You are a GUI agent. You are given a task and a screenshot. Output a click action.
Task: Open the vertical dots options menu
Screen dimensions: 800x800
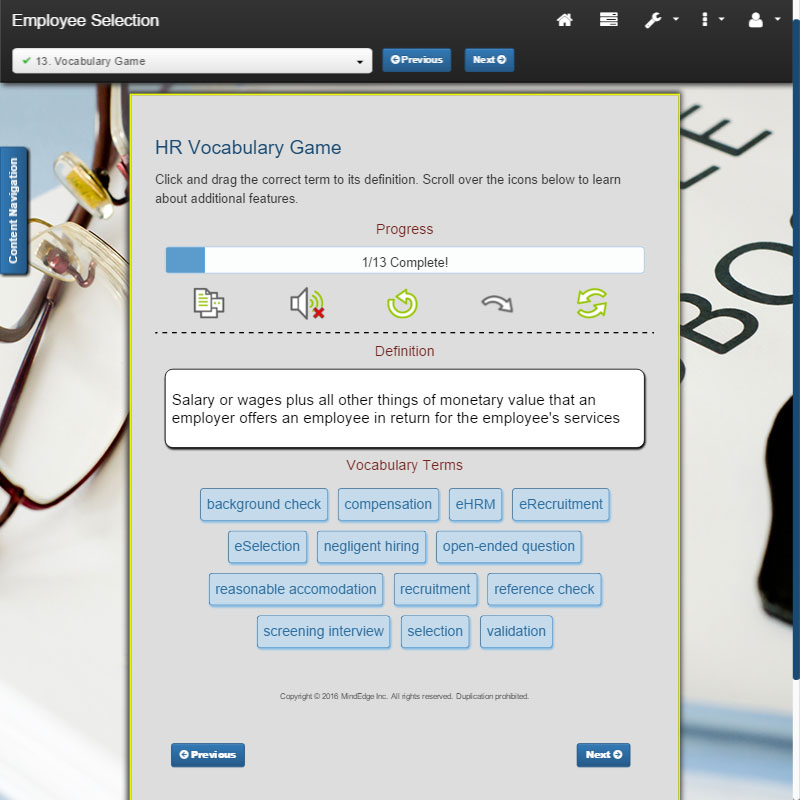[x=711, y=20]
